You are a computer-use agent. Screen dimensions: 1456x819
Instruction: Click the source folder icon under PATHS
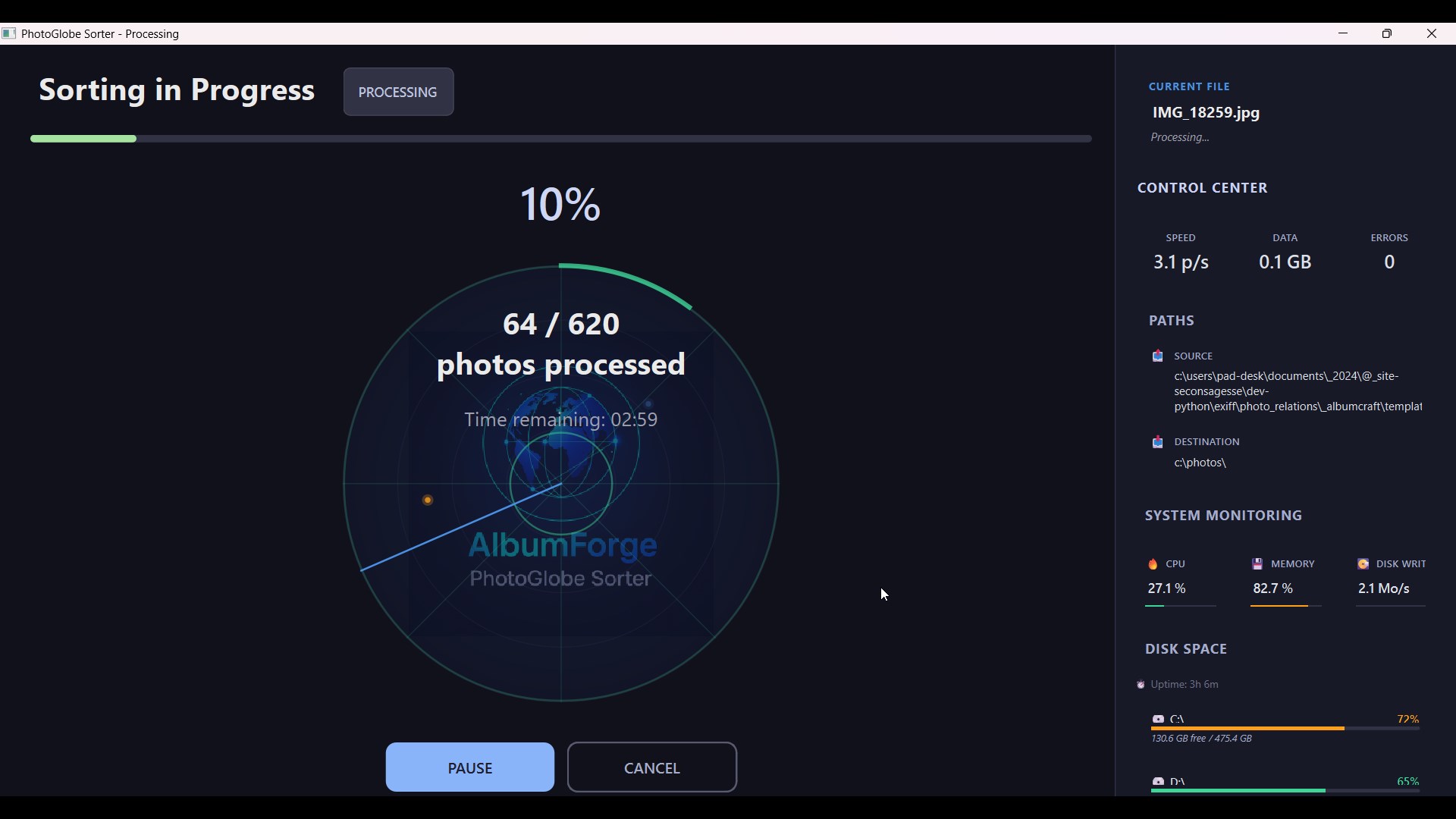pos(1158,356)
